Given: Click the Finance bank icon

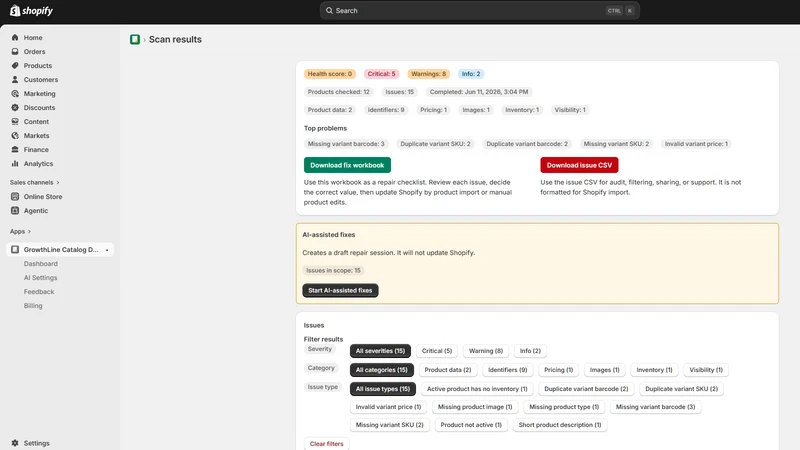Looking at the screenshot, I should 15,149.
